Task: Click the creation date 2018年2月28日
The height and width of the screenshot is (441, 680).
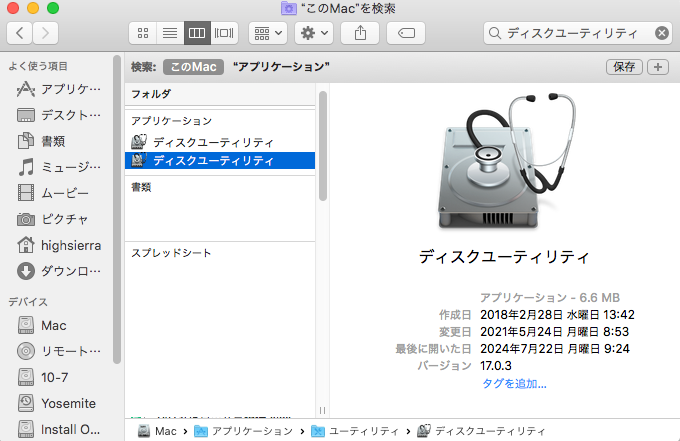Action: (x=557, y=315)
